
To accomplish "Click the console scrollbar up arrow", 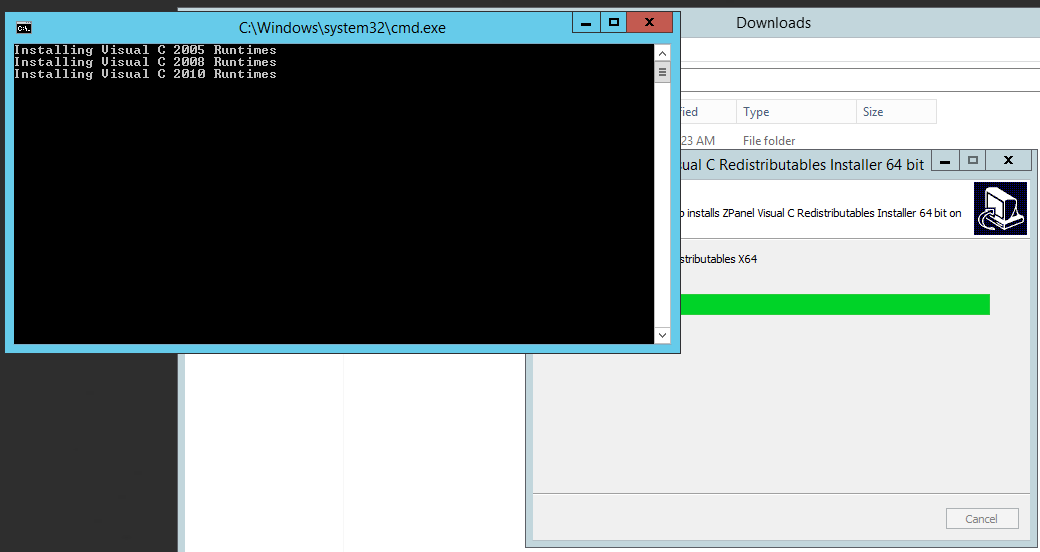I will pos(662,53).
